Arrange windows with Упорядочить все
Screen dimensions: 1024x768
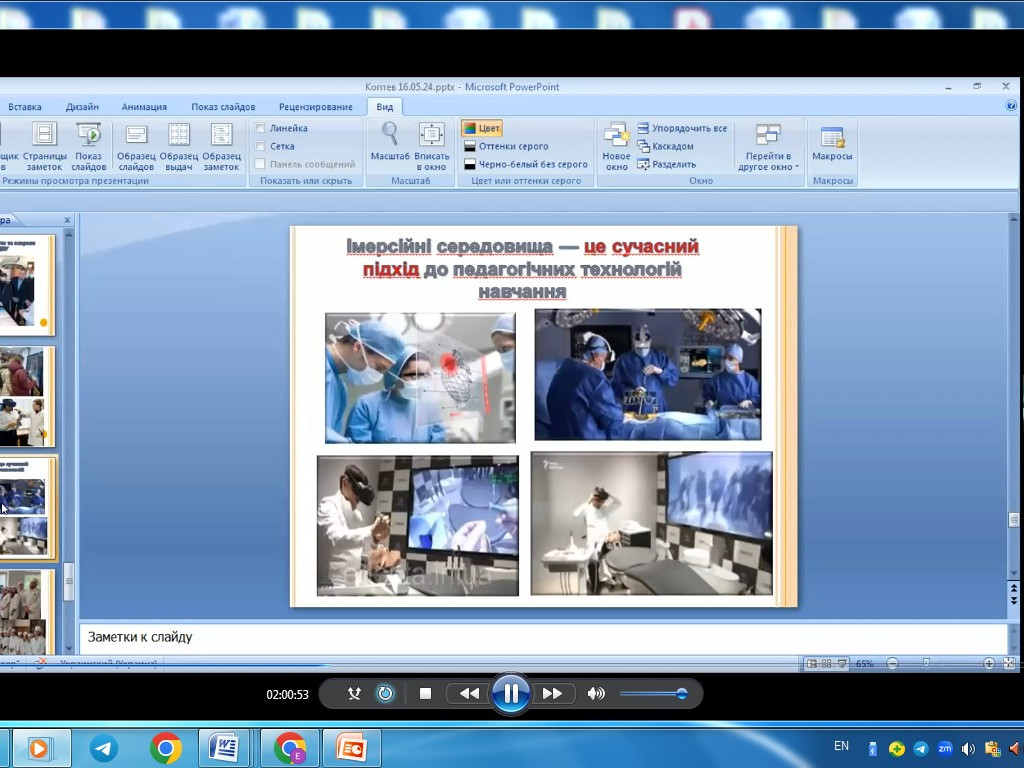click(682, 128)
